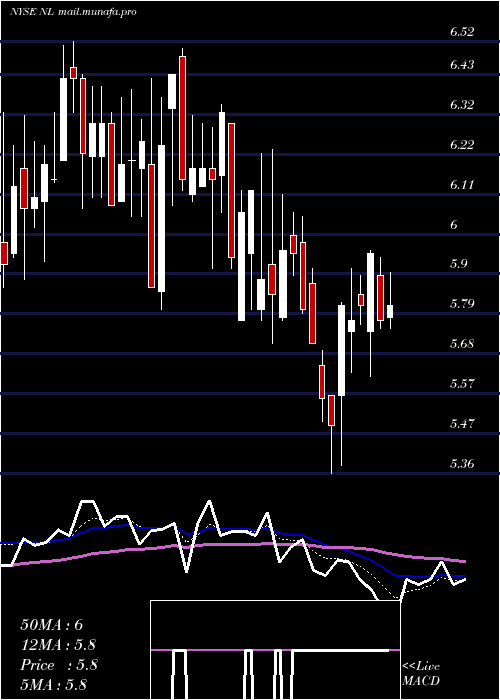The width and height of the screenshot is (500, 700).
Task: Select the lowest red candlestick near 5.47
Action: (x=331, y=410)
